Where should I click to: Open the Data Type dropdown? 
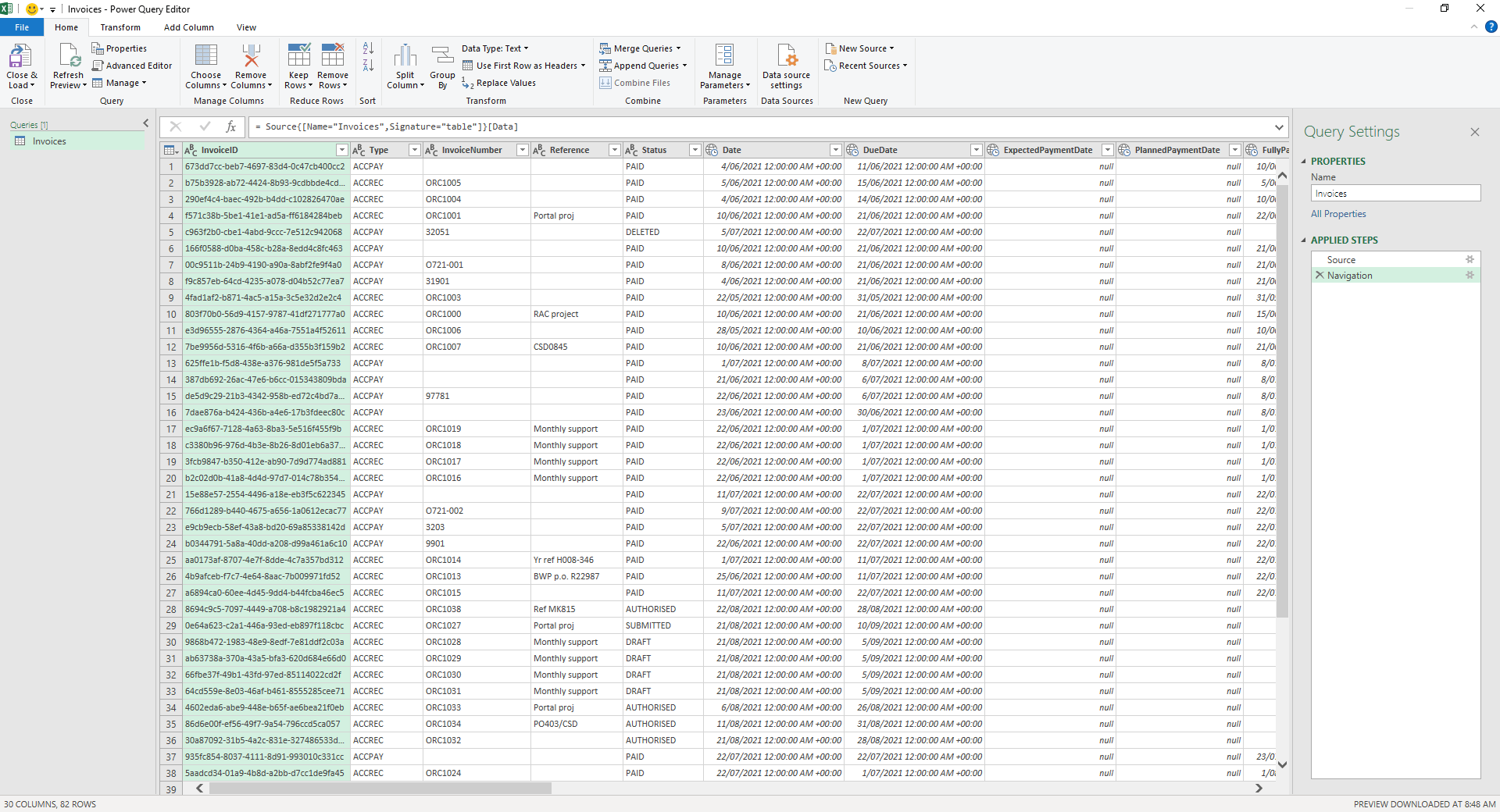pyautogui.click(x=495, y=48)
